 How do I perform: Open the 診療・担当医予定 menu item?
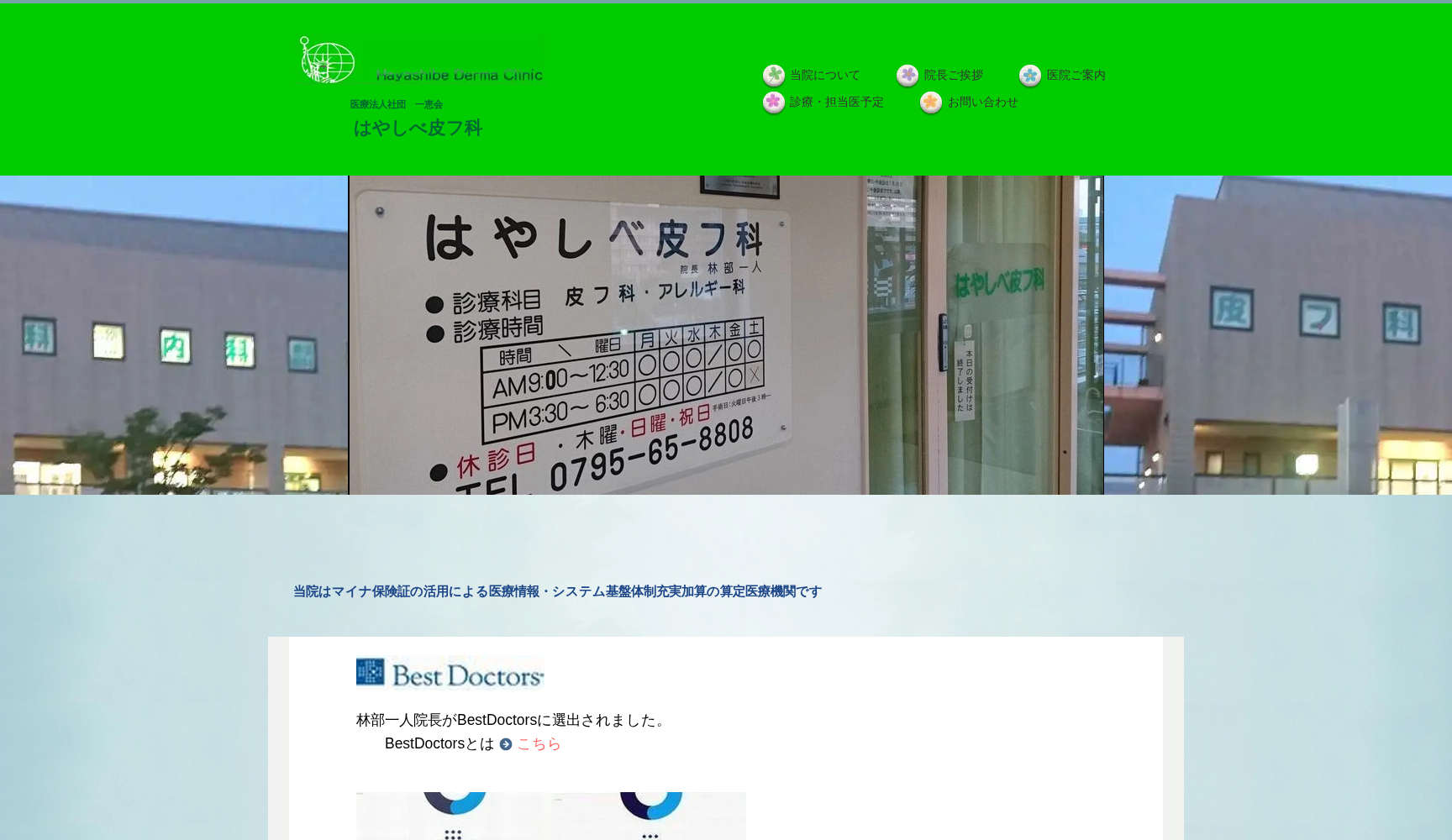836,102
